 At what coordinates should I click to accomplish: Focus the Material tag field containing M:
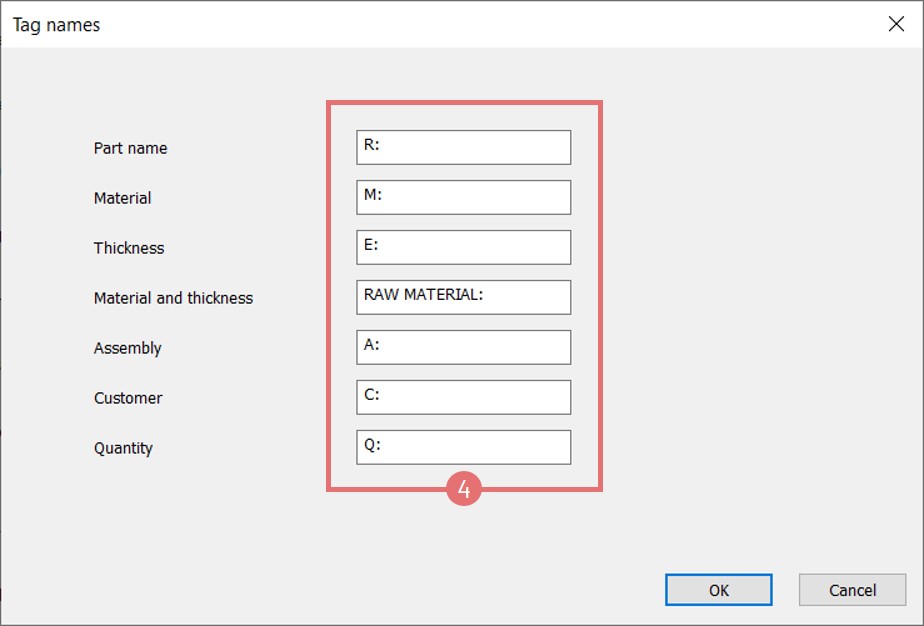pyautogui.click(x=463, y=197)
